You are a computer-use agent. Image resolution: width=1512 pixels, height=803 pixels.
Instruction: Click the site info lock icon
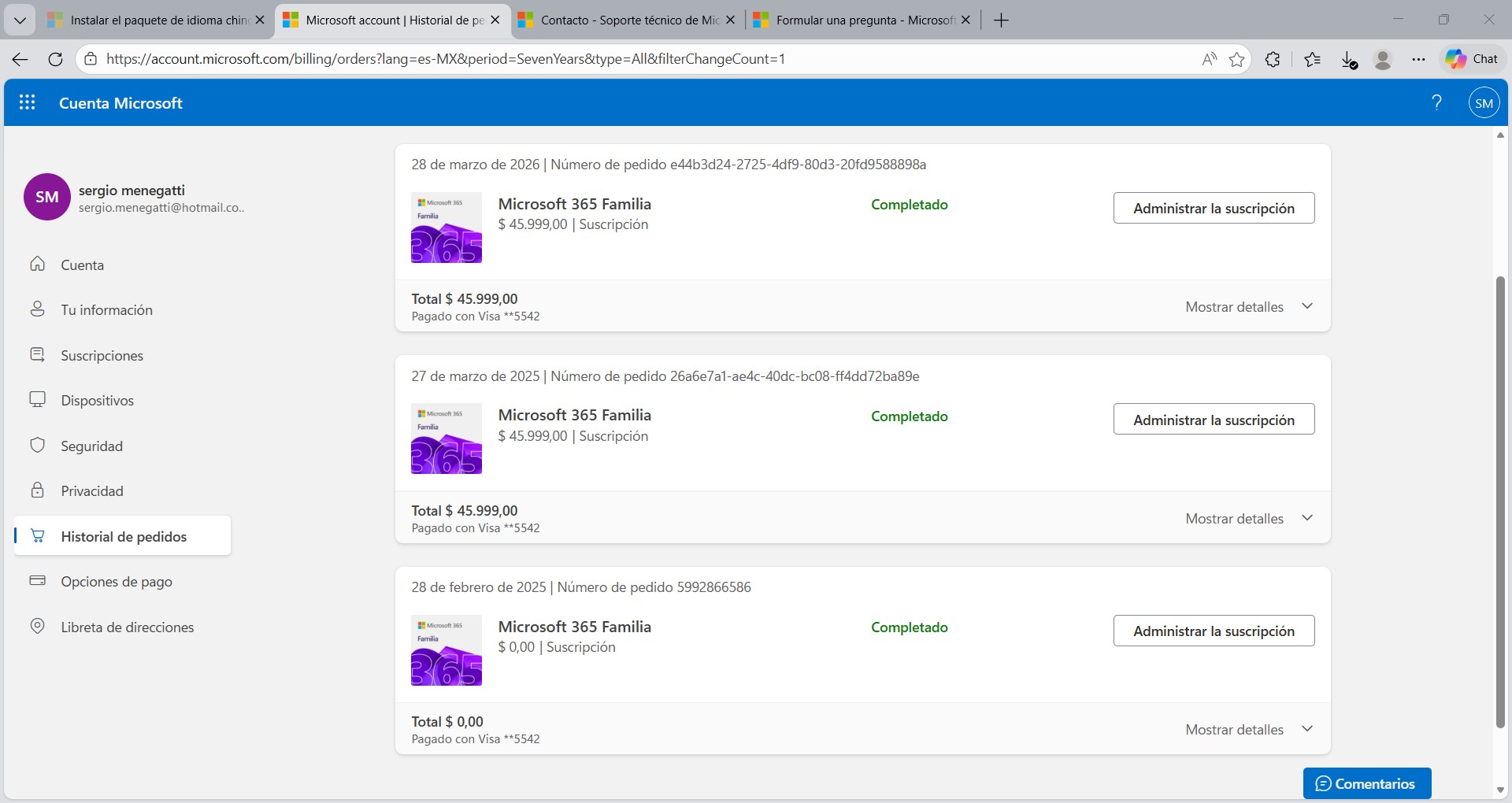click(91, 59)
